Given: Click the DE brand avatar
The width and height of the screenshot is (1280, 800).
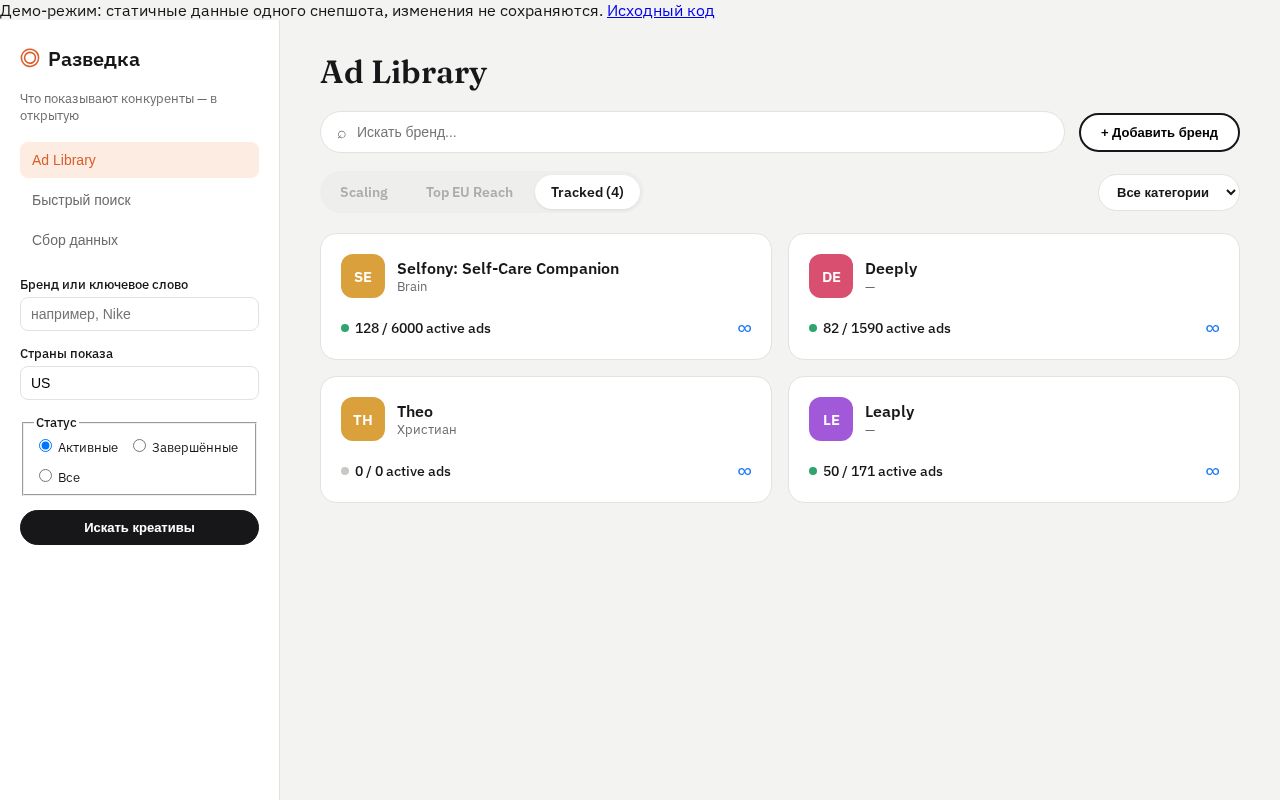Looking at the screenshot, I should (x=831, y=276).
